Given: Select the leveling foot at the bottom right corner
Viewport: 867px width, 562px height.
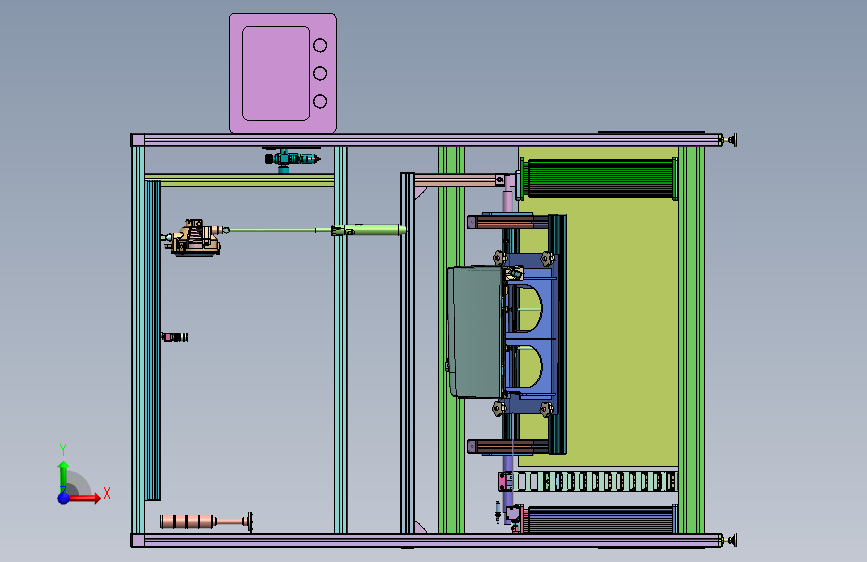Looking at the screenshot, I should tap(730, 540).
